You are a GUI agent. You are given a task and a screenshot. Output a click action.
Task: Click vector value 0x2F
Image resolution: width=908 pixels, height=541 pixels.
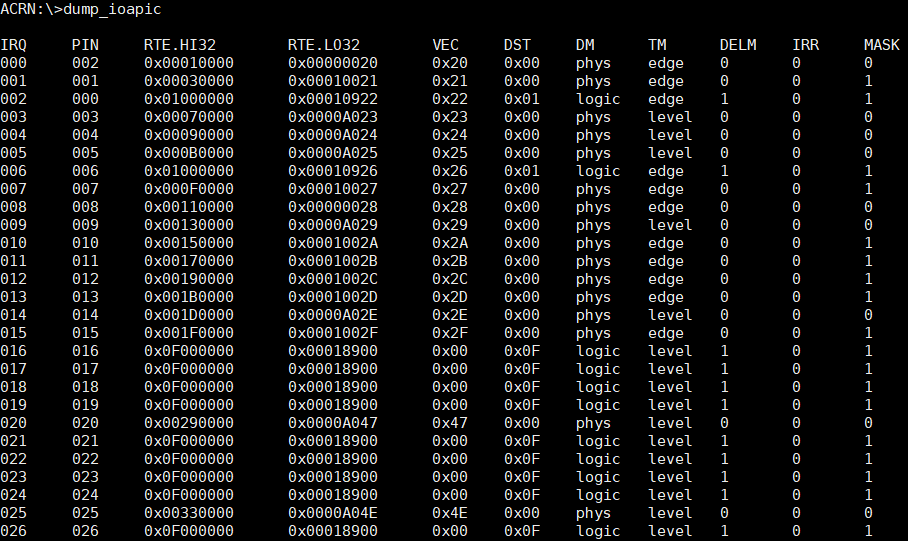tap(450, 333)
